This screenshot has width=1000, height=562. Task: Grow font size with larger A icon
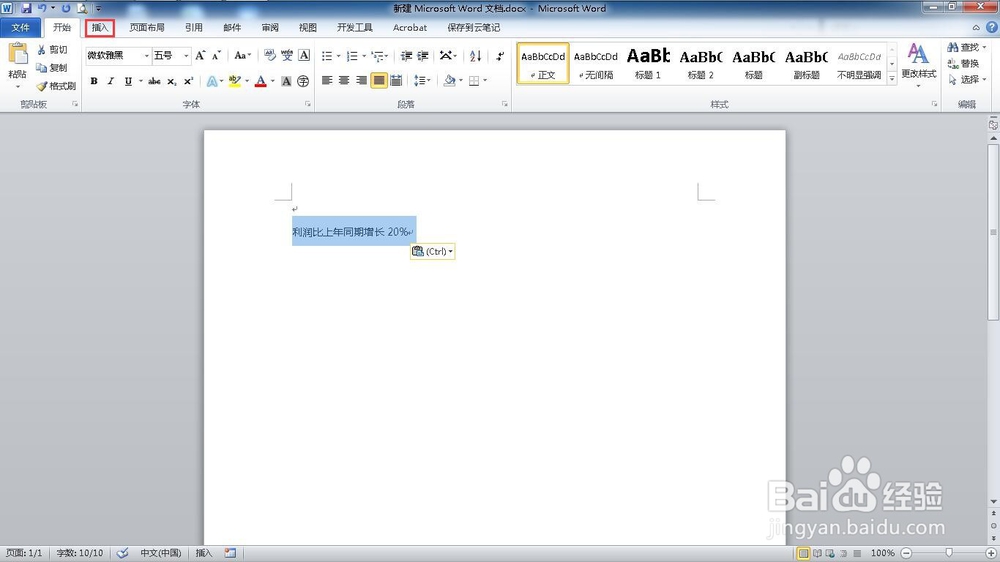tap(200, 55)
